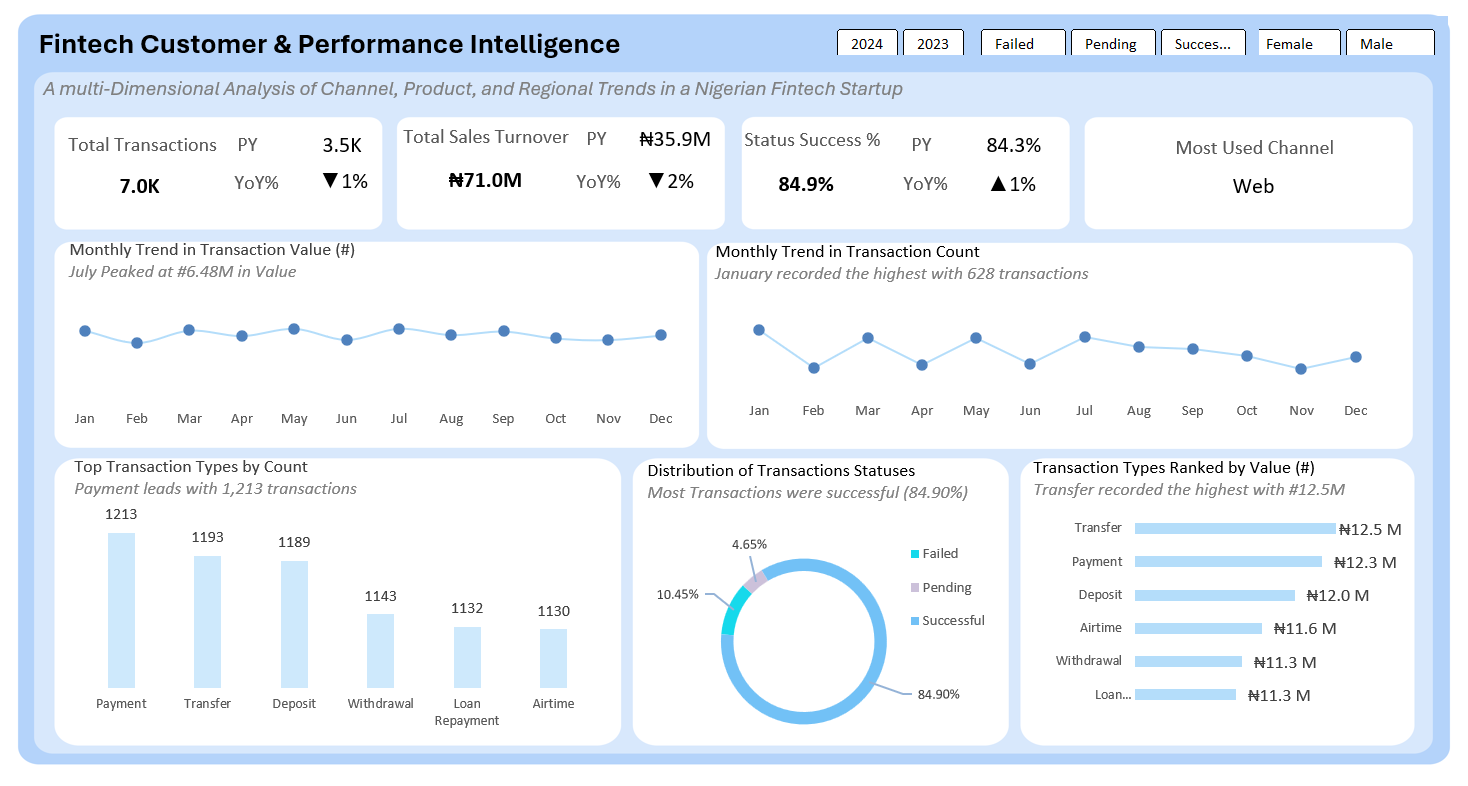Click the Successful legend color swatch

pos(914,621)
